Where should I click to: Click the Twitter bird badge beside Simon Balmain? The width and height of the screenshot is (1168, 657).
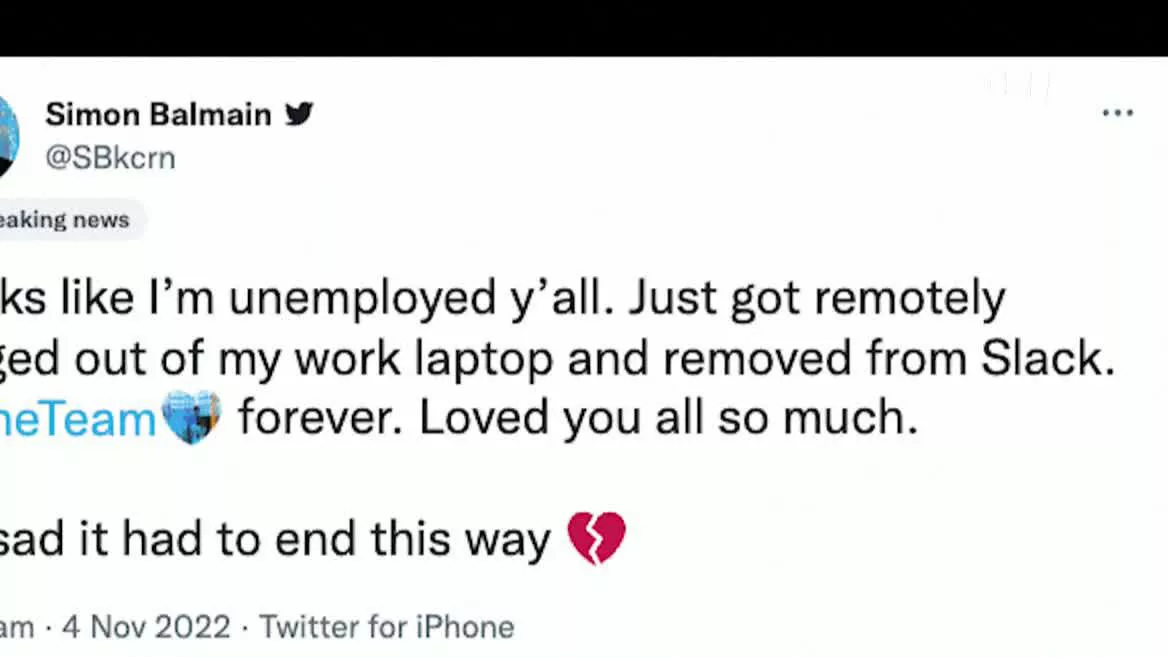tap(299, 114)
